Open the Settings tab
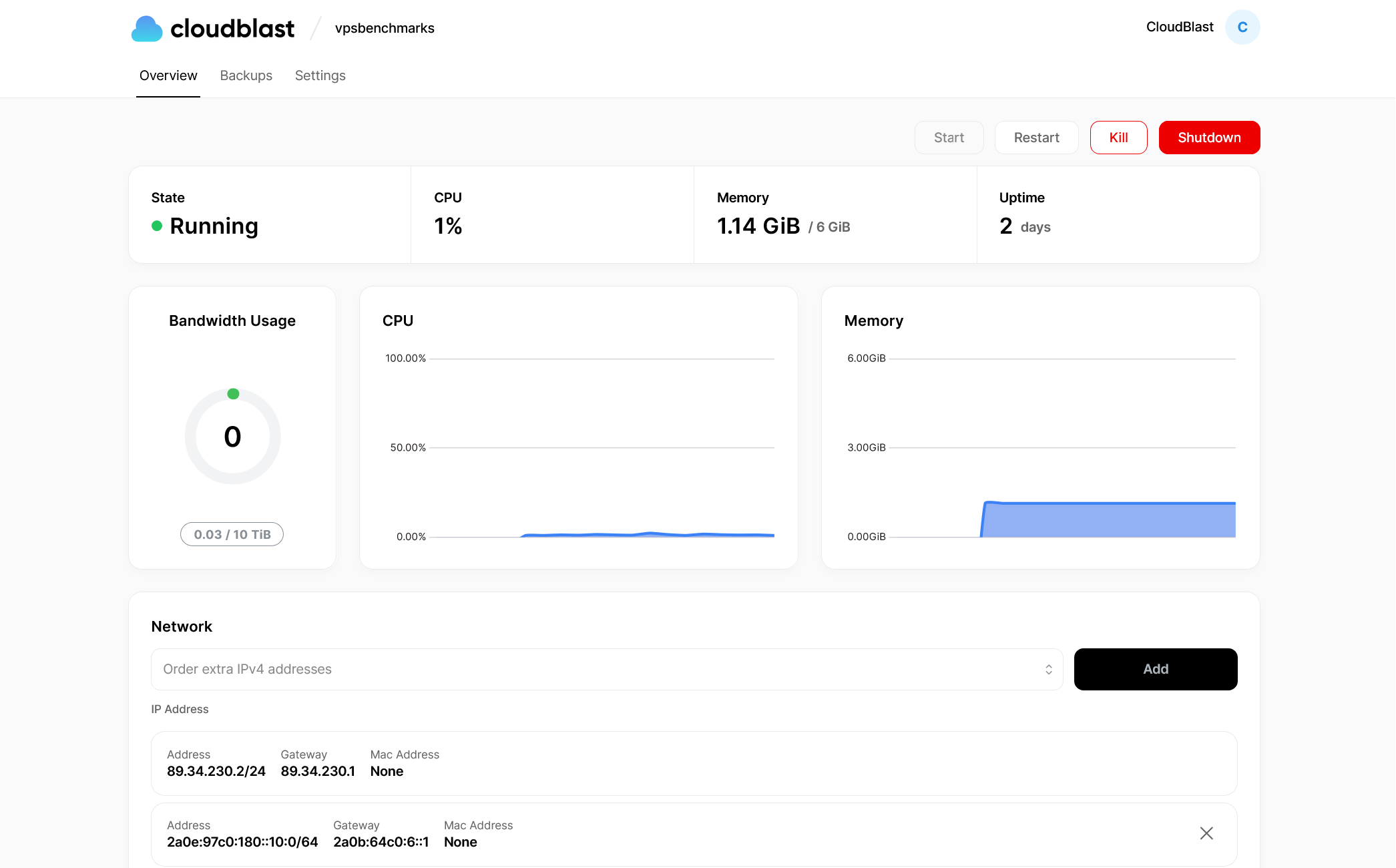 320,75
